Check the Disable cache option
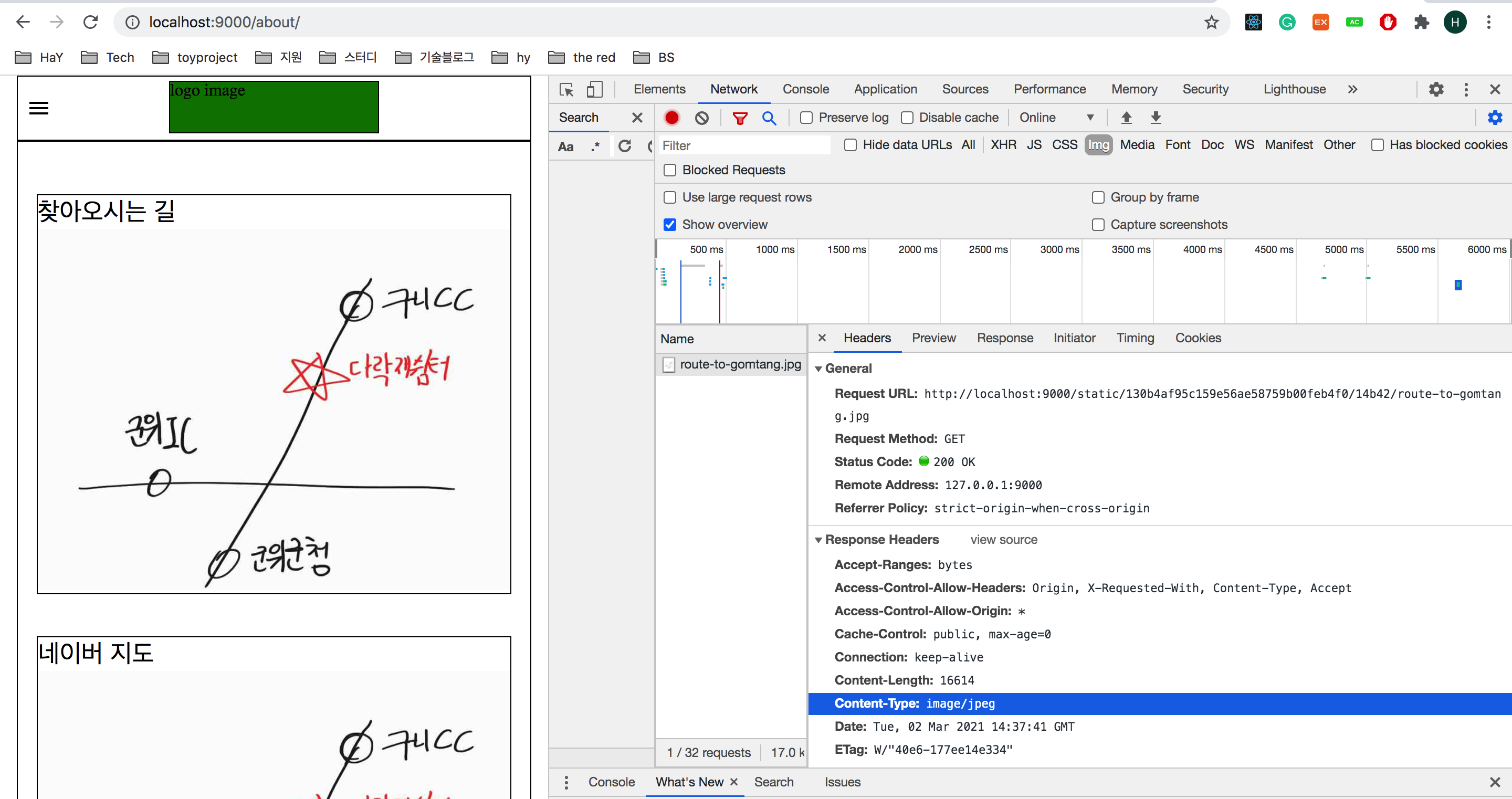The image size is (1512, 799). coord(907,118)
